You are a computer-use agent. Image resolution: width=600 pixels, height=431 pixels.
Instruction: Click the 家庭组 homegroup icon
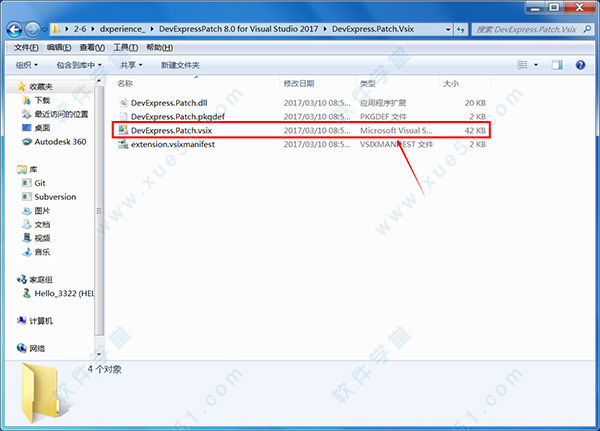tap(21, 279)
